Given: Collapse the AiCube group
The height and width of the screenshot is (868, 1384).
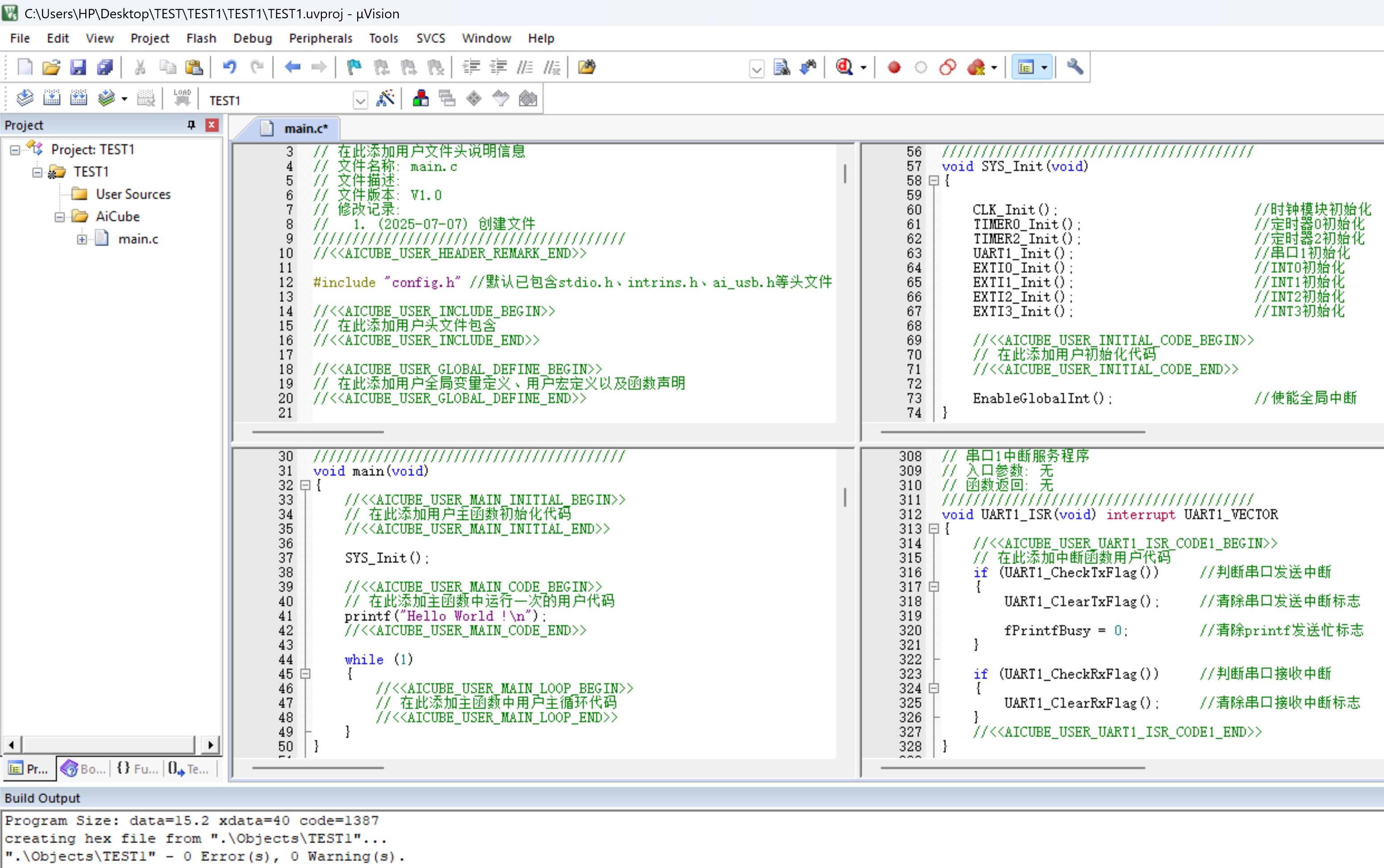Looking at the screenshot, I should coord(60,217).
